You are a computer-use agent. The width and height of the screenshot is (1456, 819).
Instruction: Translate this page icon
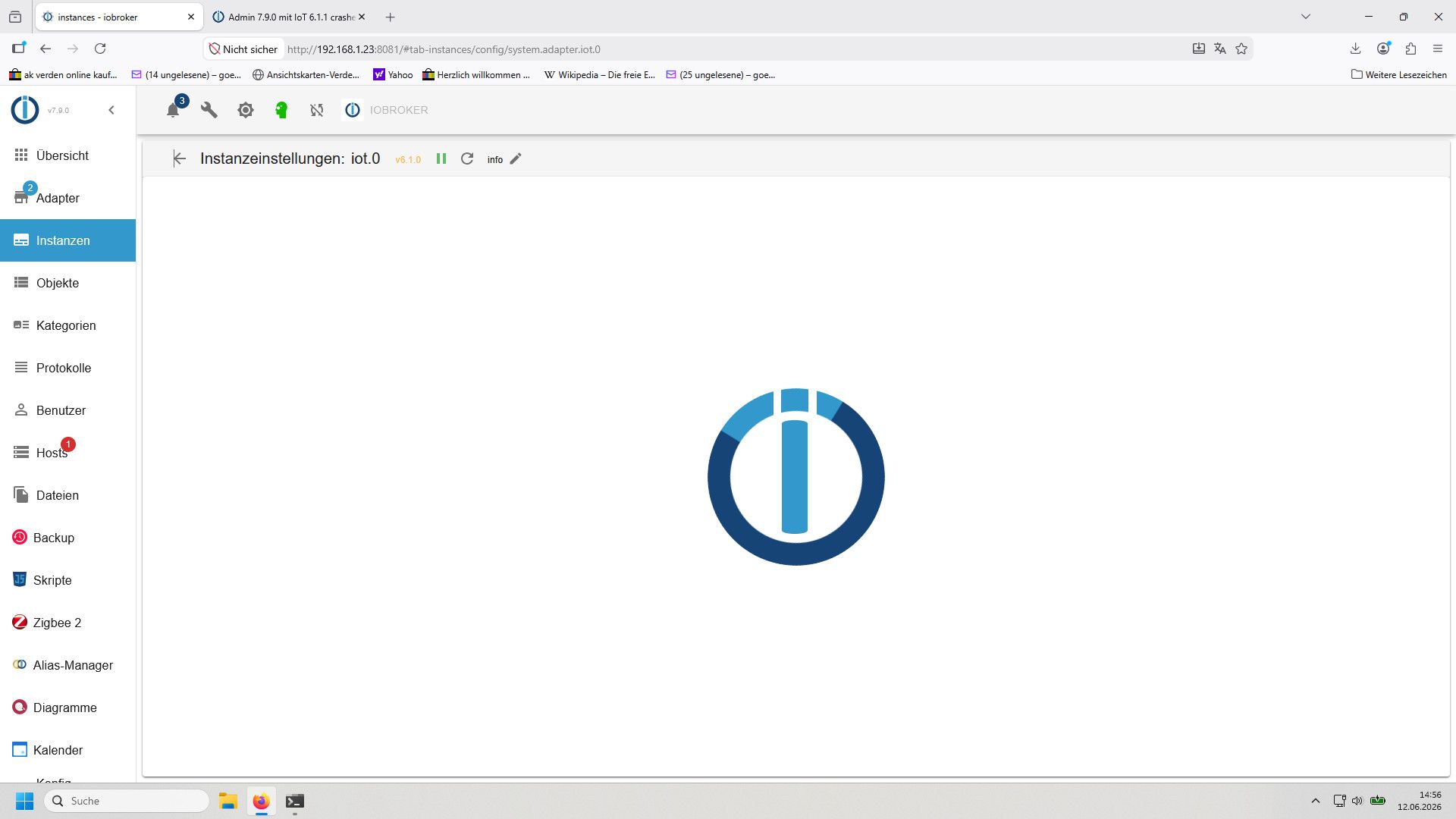click(x=1220, y=49)
